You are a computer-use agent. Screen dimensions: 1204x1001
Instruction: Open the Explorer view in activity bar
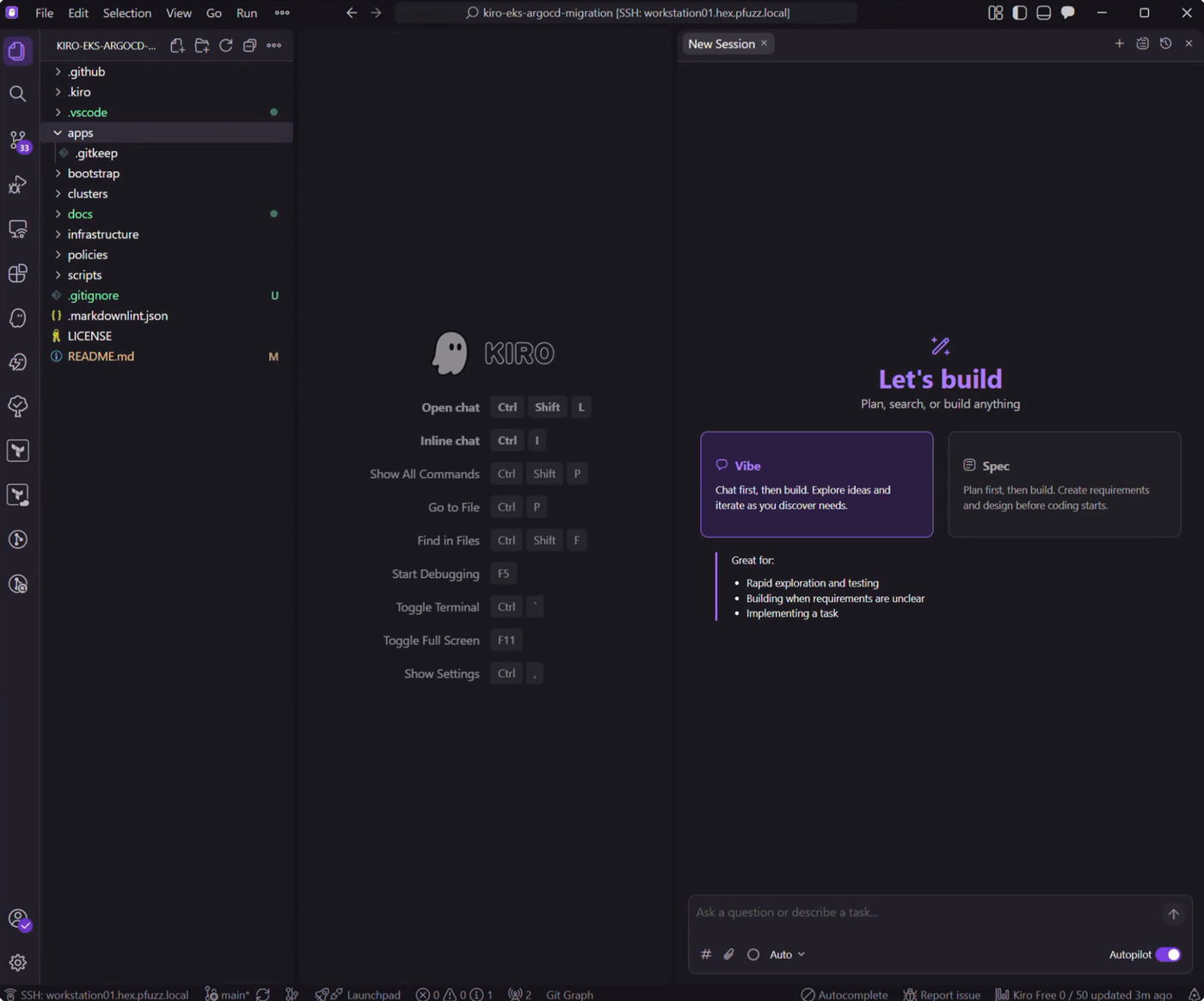click(17, 51)
